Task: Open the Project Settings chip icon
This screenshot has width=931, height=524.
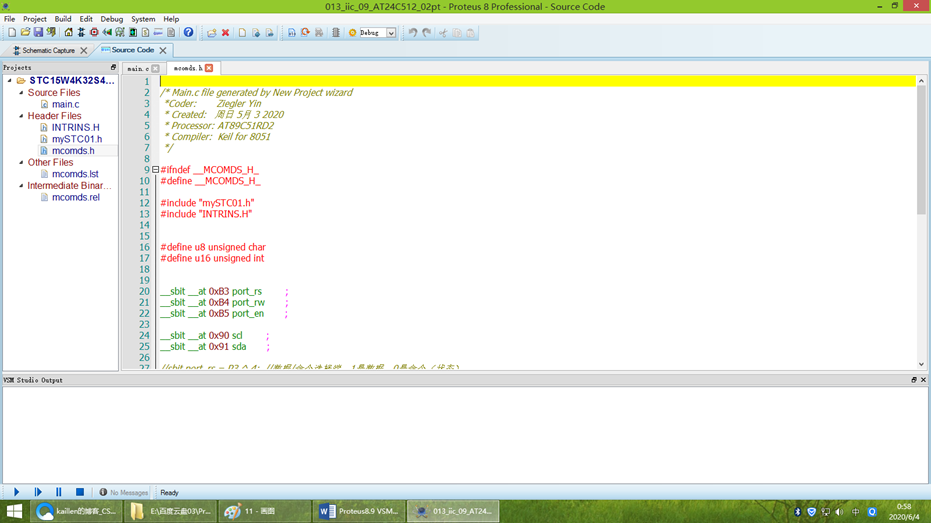Action: tap(336, 33)
